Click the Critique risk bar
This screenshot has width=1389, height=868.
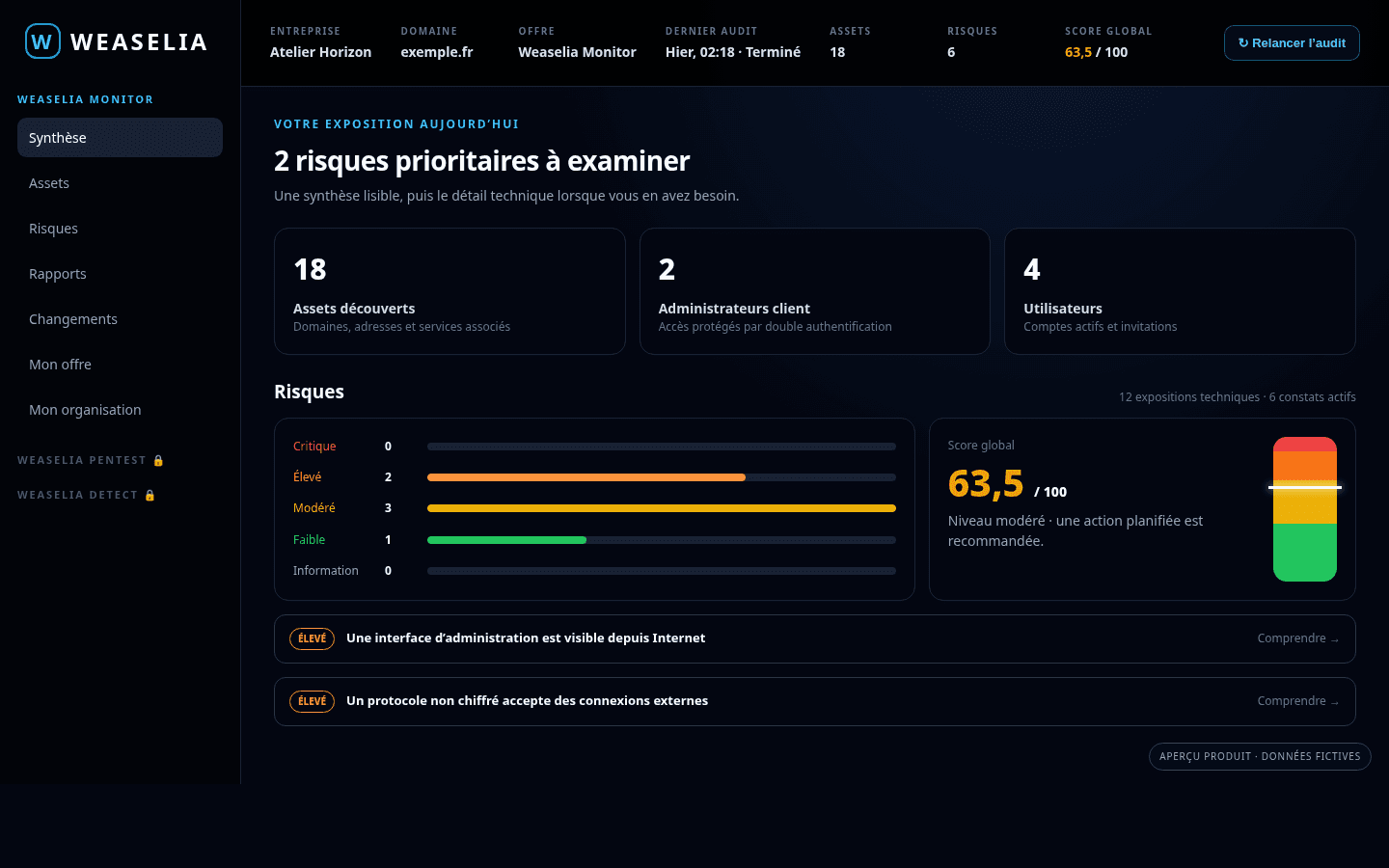[662, 447]
